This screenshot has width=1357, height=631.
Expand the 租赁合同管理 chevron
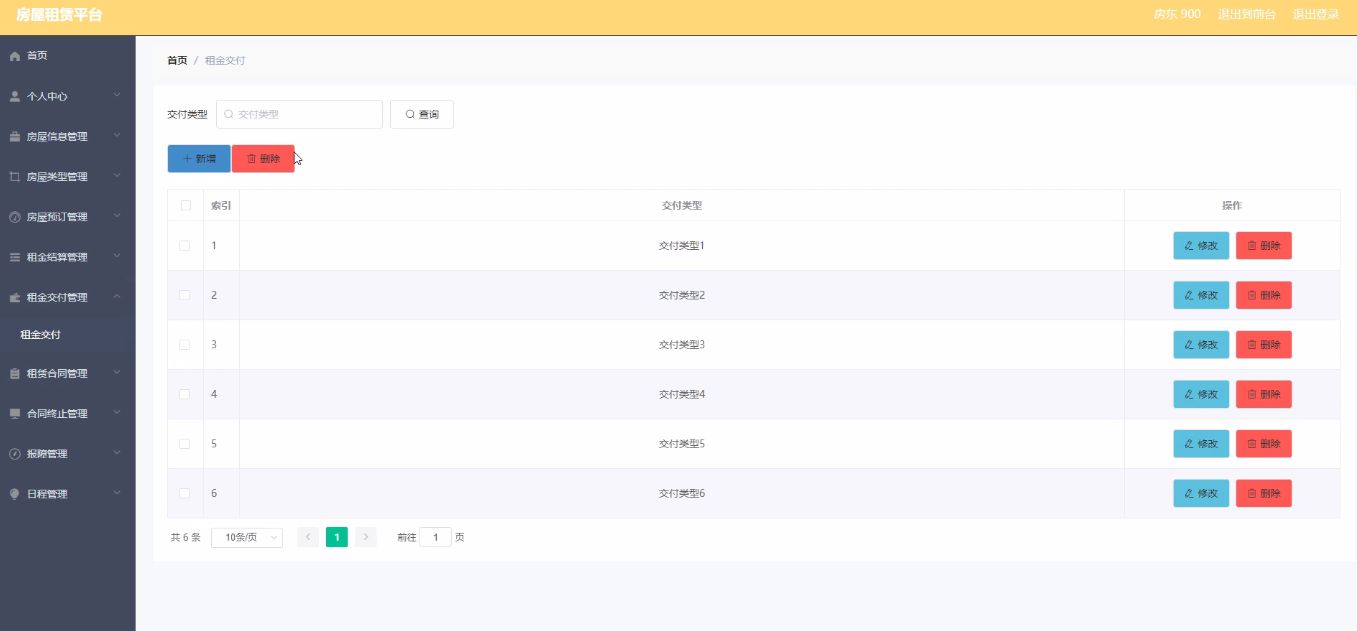pyautogui.click(x=117, y=372)
